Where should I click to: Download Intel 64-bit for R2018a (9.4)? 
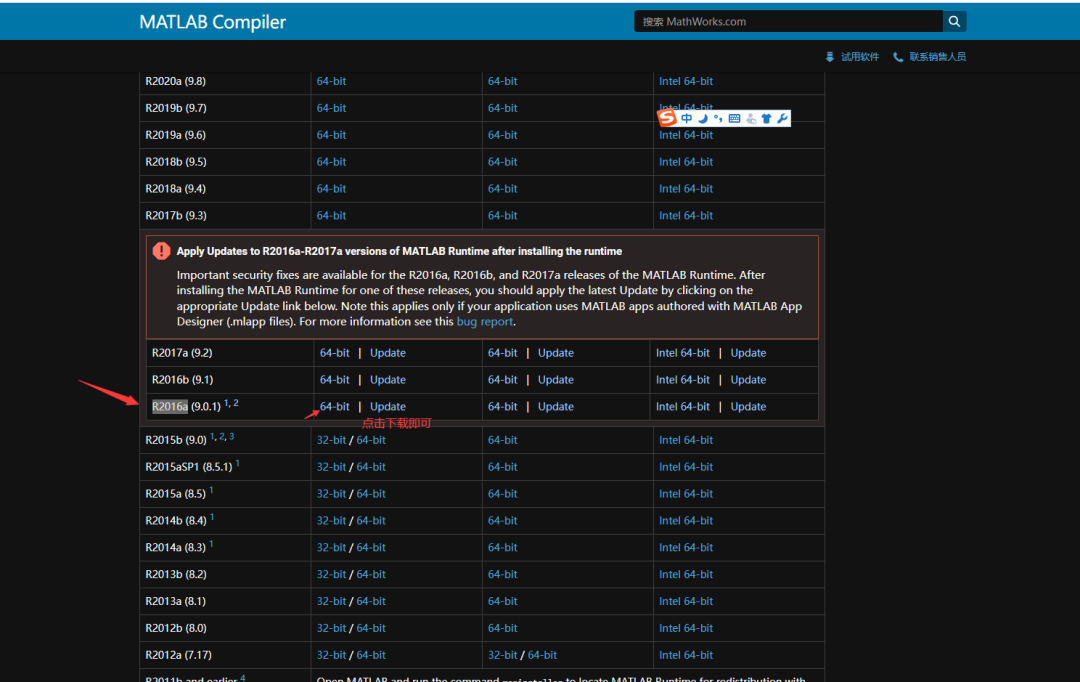click(x=685, y=189)
